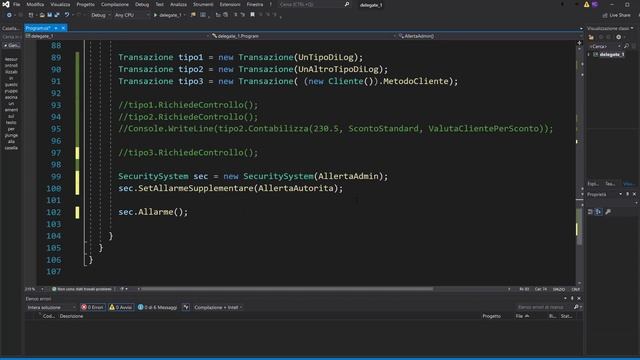Sort by Descrizione column header

pyautogui.click(x=71, y=316)
